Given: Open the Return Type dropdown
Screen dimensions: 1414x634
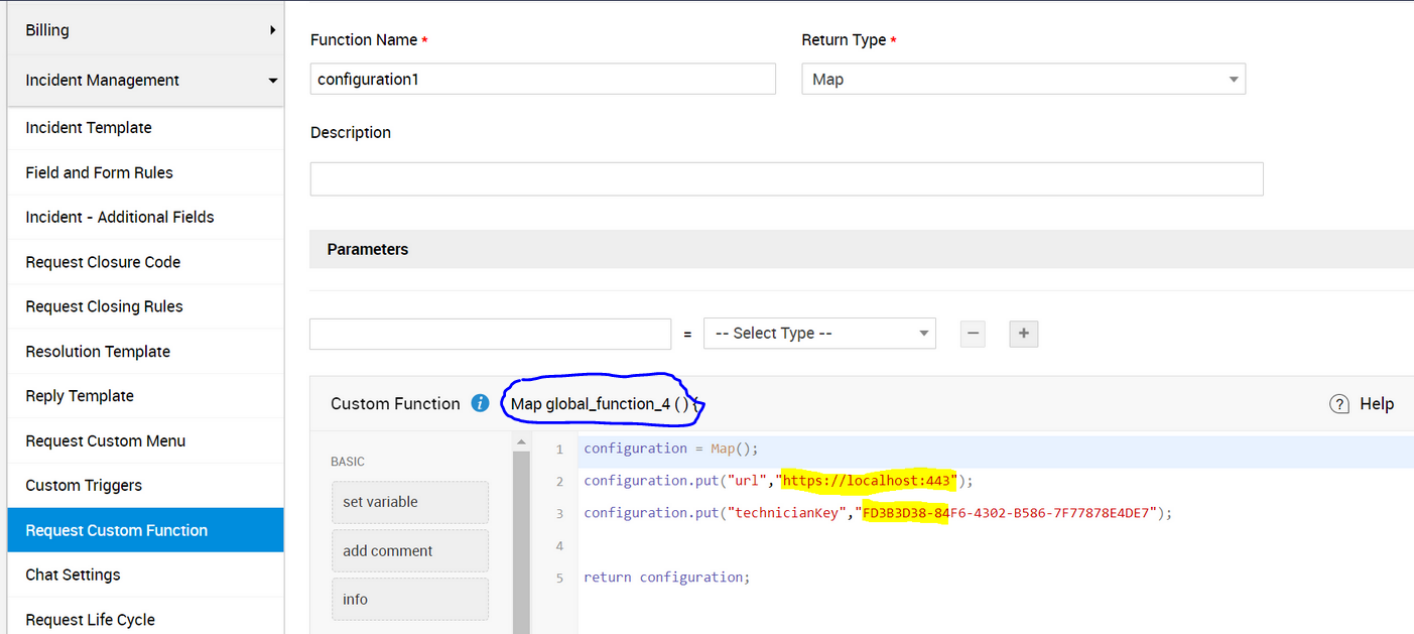Looking at the screenshot, I should [1023, 79].
